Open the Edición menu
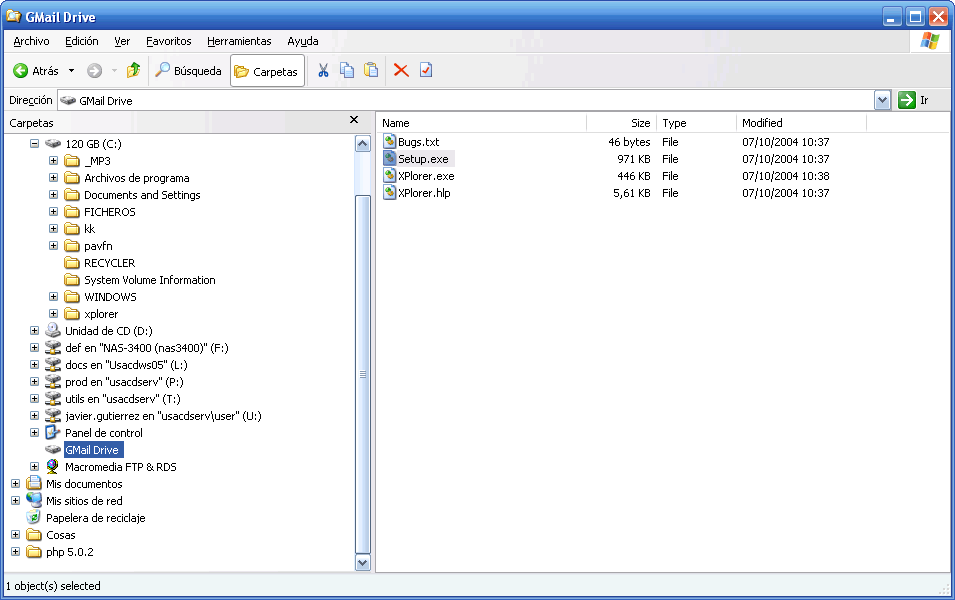 (x=82, y=41)
